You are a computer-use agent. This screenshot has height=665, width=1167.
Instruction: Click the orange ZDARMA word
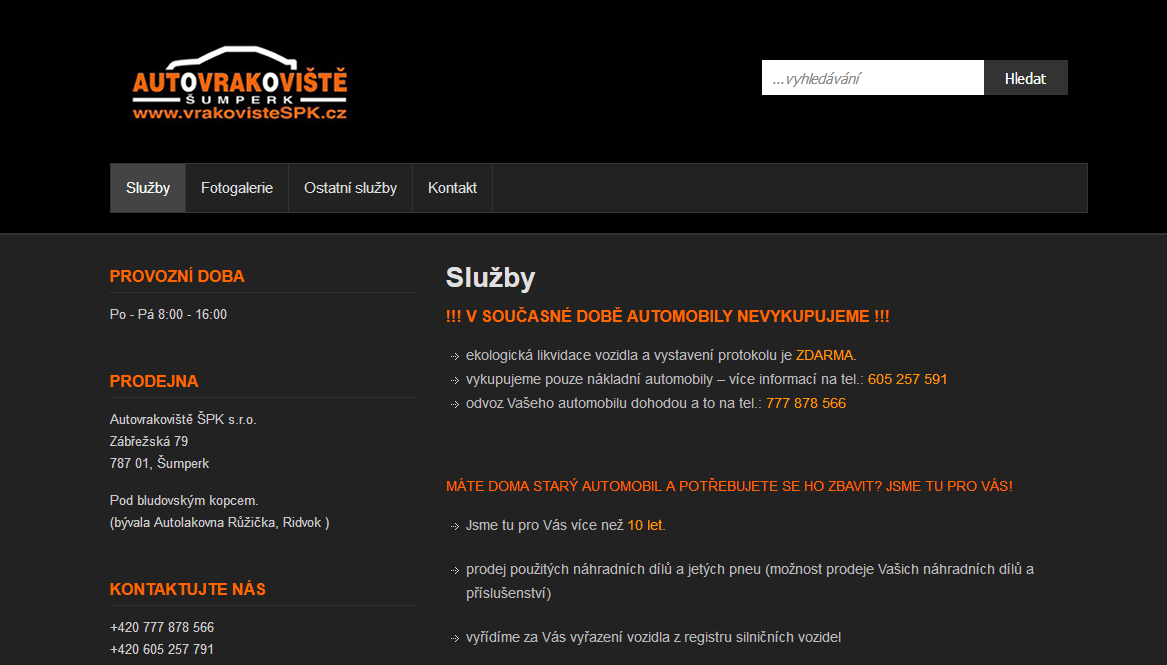coord(825,356)
